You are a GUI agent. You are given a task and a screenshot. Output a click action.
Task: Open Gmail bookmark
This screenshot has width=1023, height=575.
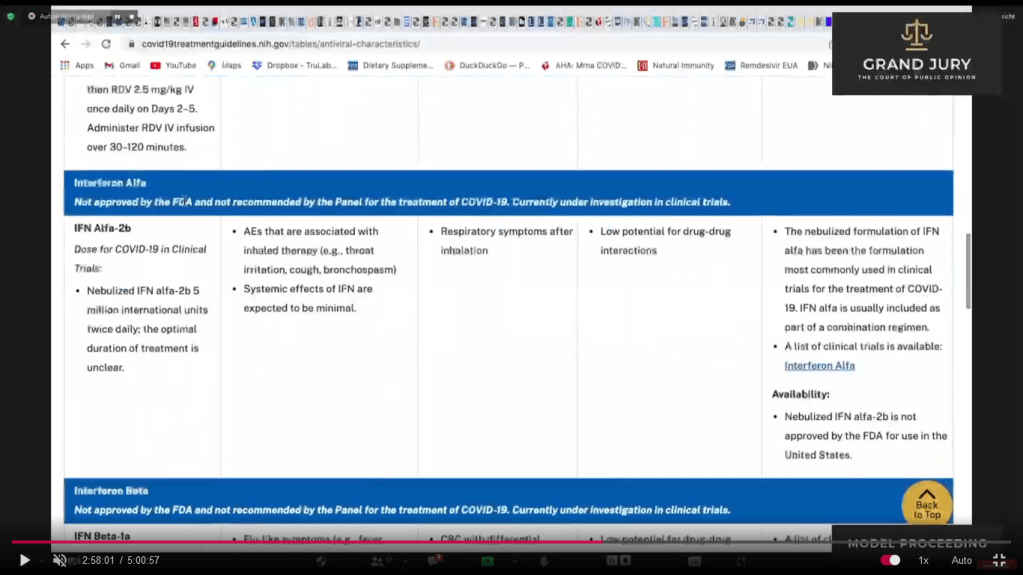click(122, 66)
